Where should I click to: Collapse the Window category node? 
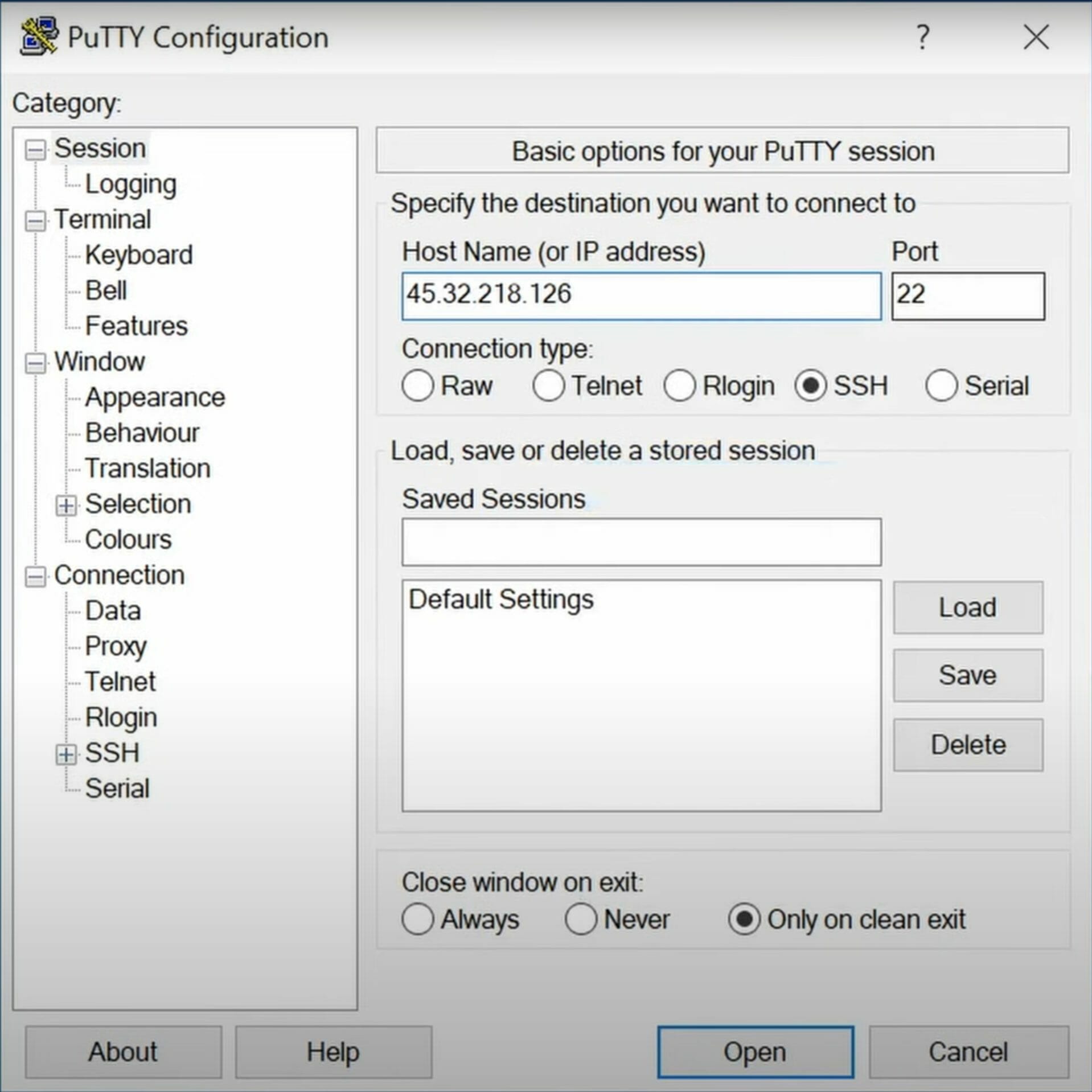point(35,363)
